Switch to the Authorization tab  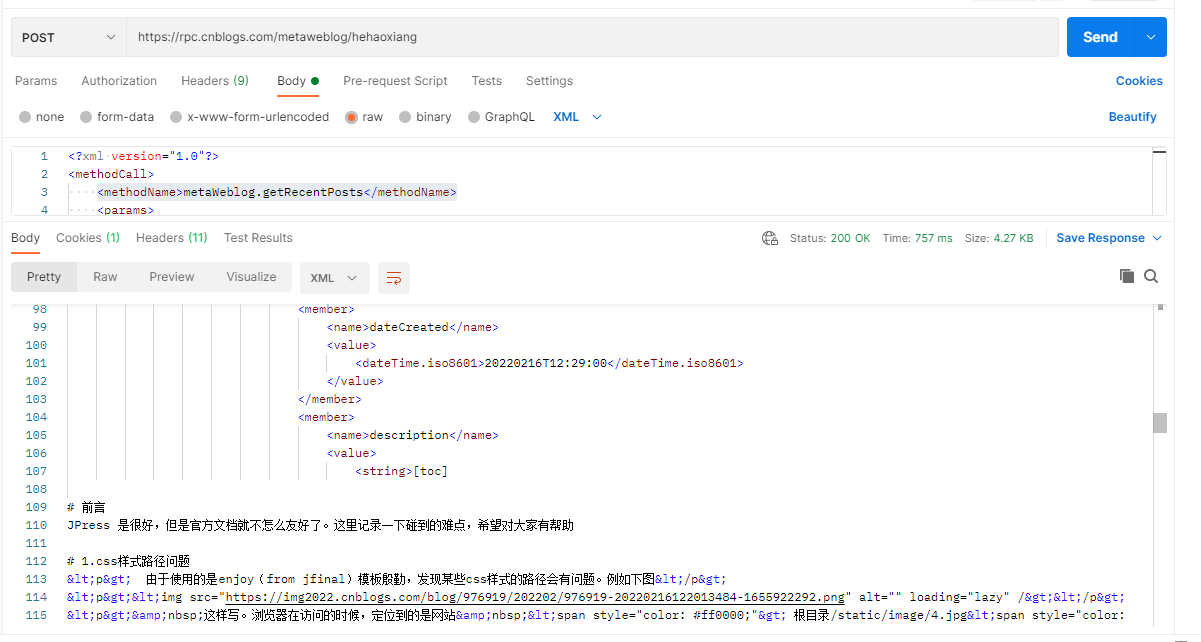coord(119,81)
